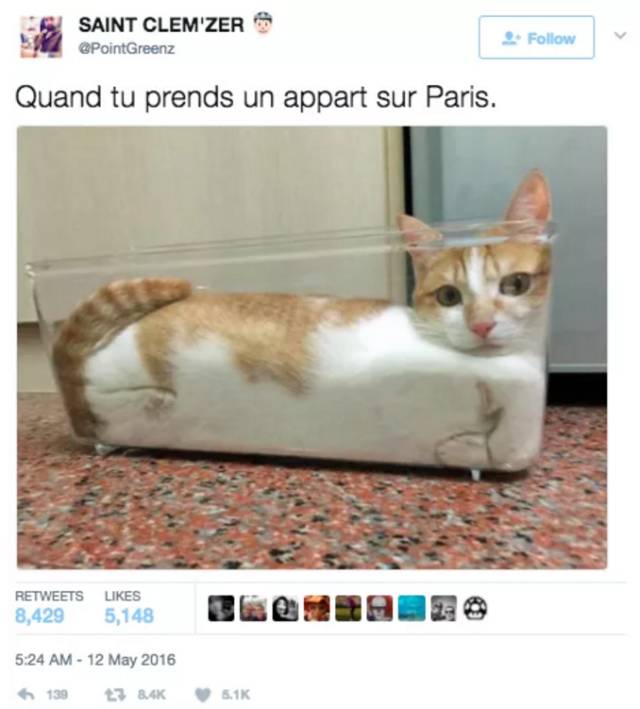Open SAINT CLEM'ZER profile avatar
The image size is (640, 709).
[x=41, y=37]
